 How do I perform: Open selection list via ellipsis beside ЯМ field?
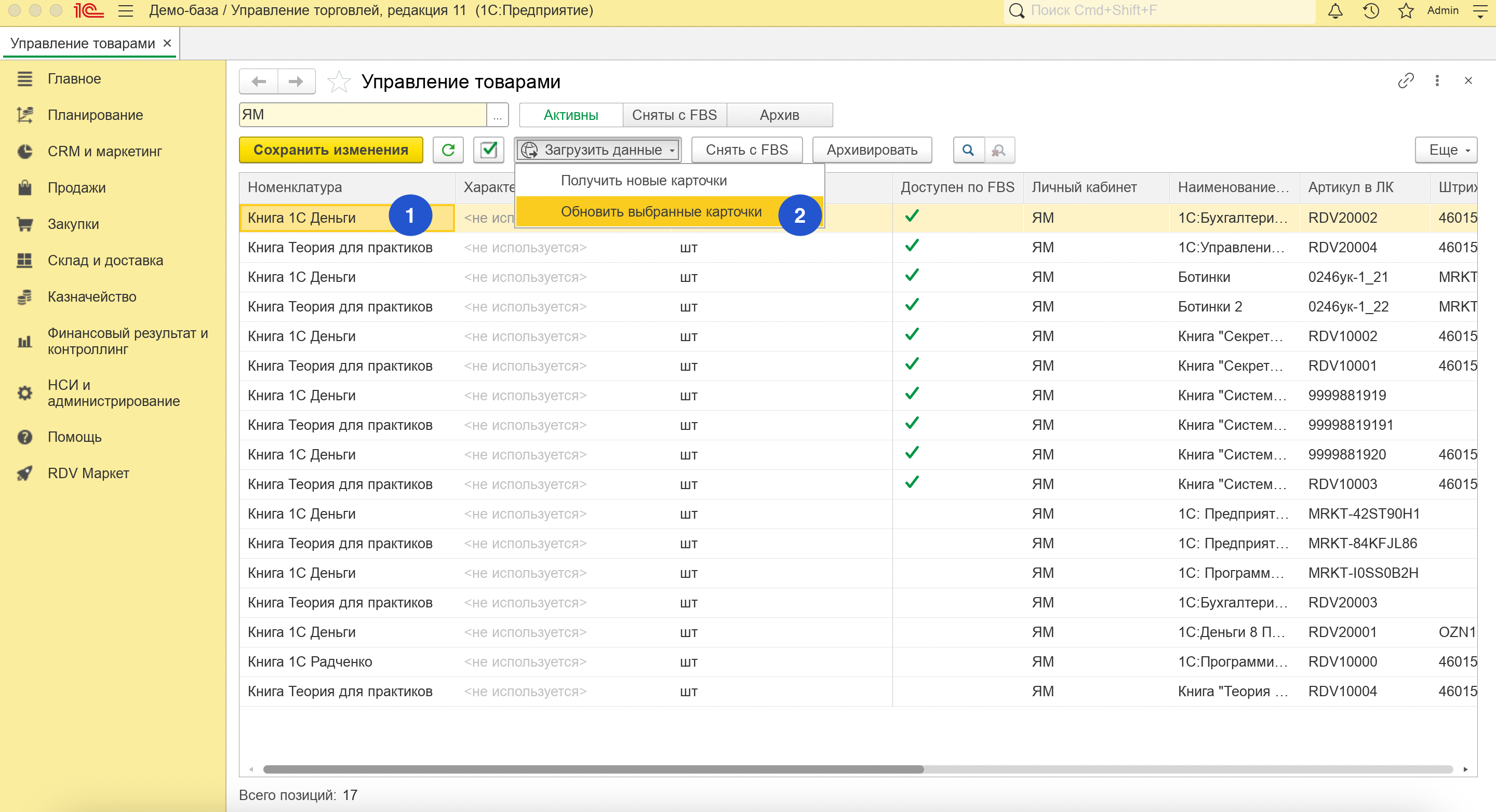(x=497, y=115)
